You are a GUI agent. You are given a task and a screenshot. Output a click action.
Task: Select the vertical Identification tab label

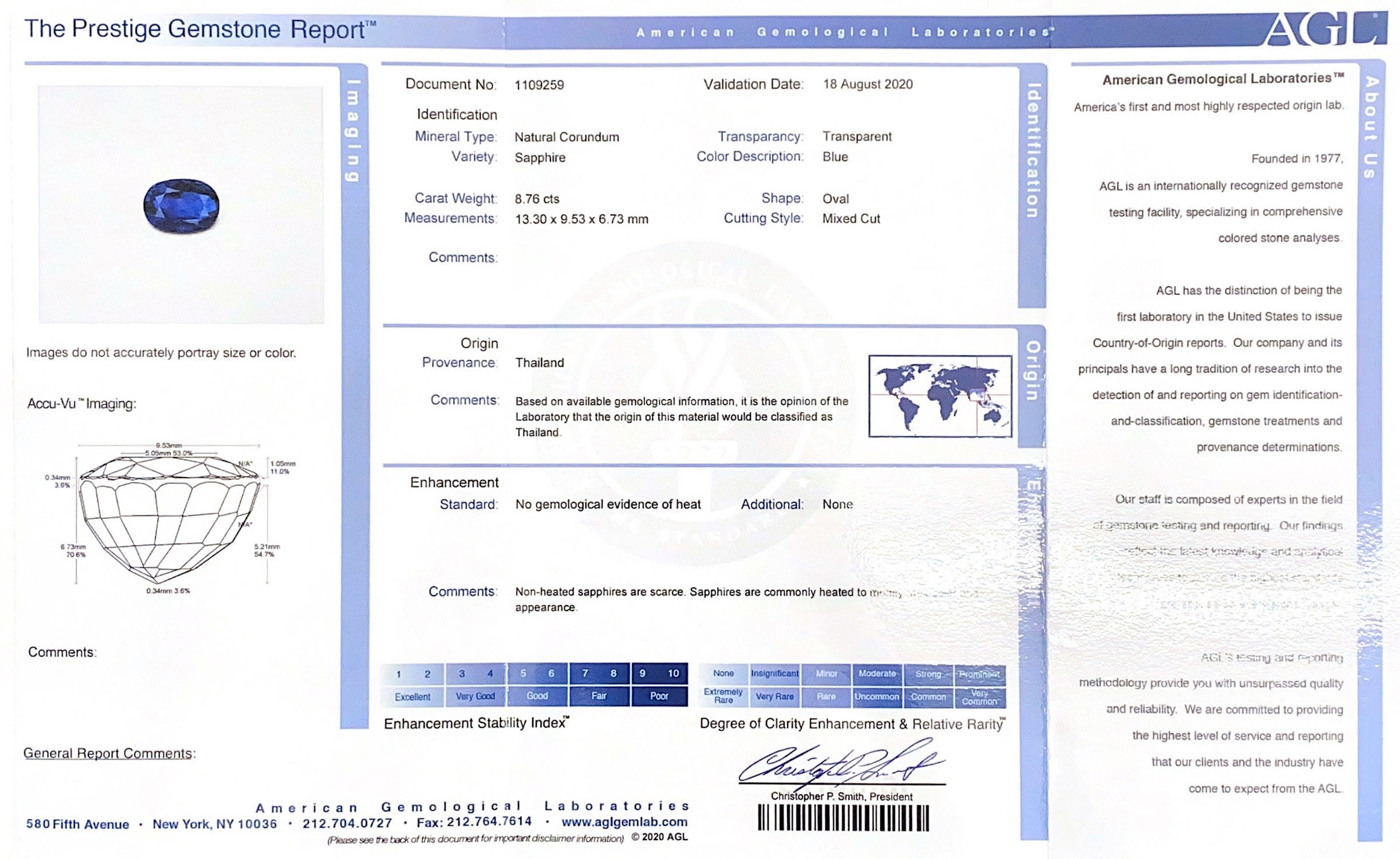[1032, 150]
